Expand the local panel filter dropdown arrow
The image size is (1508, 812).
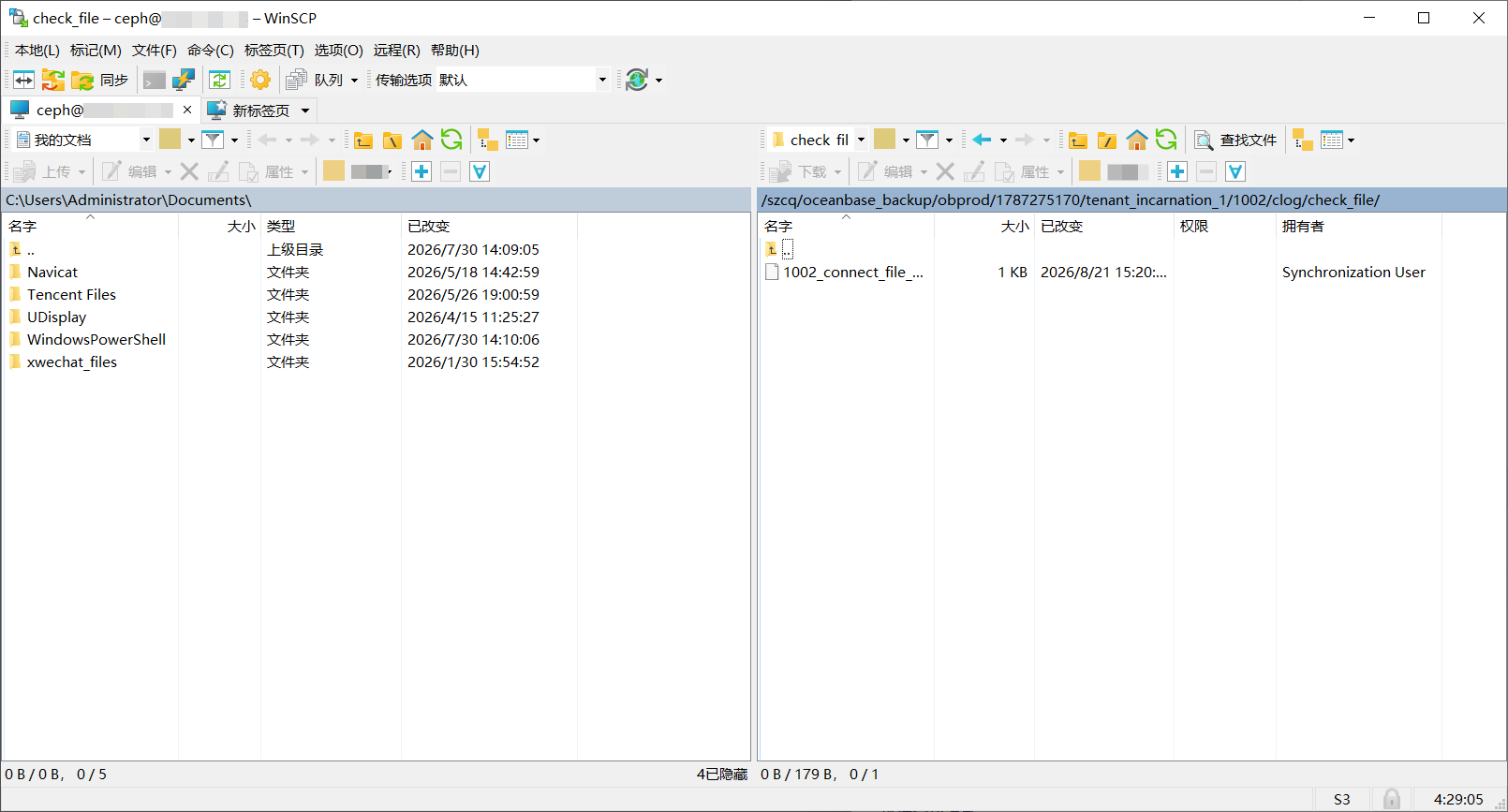234,141
